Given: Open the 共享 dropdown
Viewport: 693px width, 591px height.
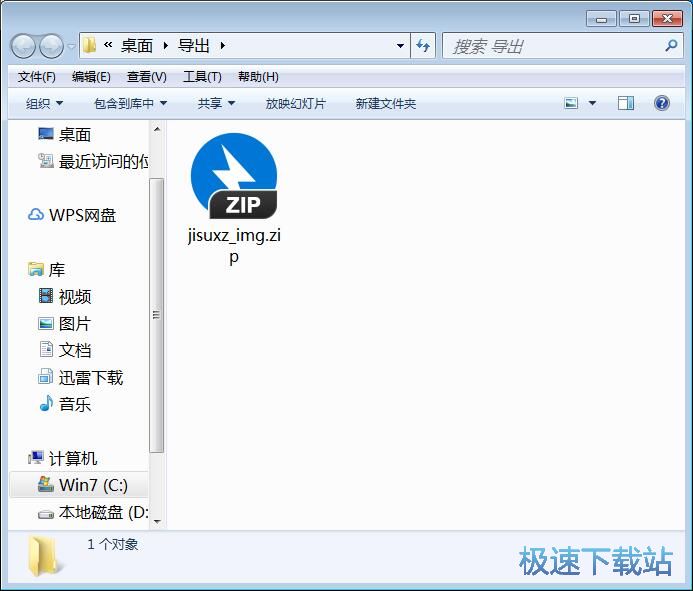Looking at the screenshot, I should [216, 103].
